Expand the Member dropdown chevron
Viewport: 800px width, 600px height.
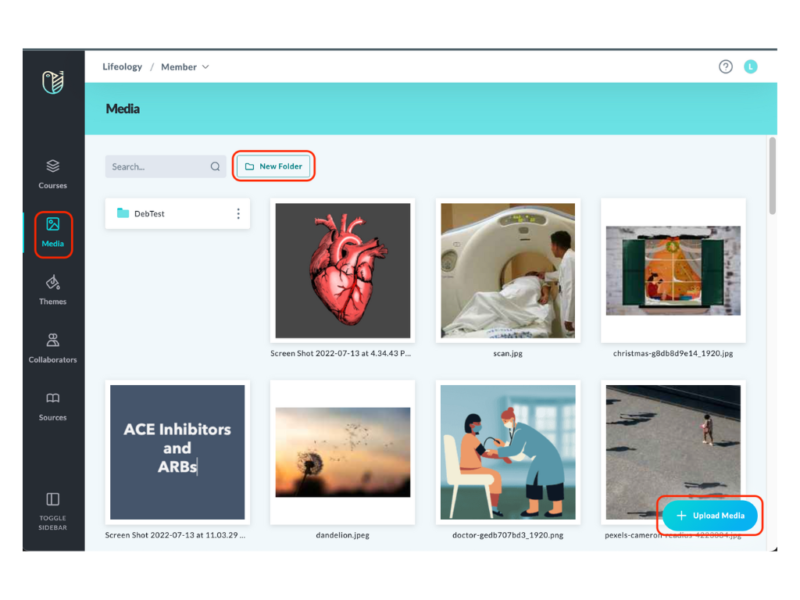click(x=206, y=67)
